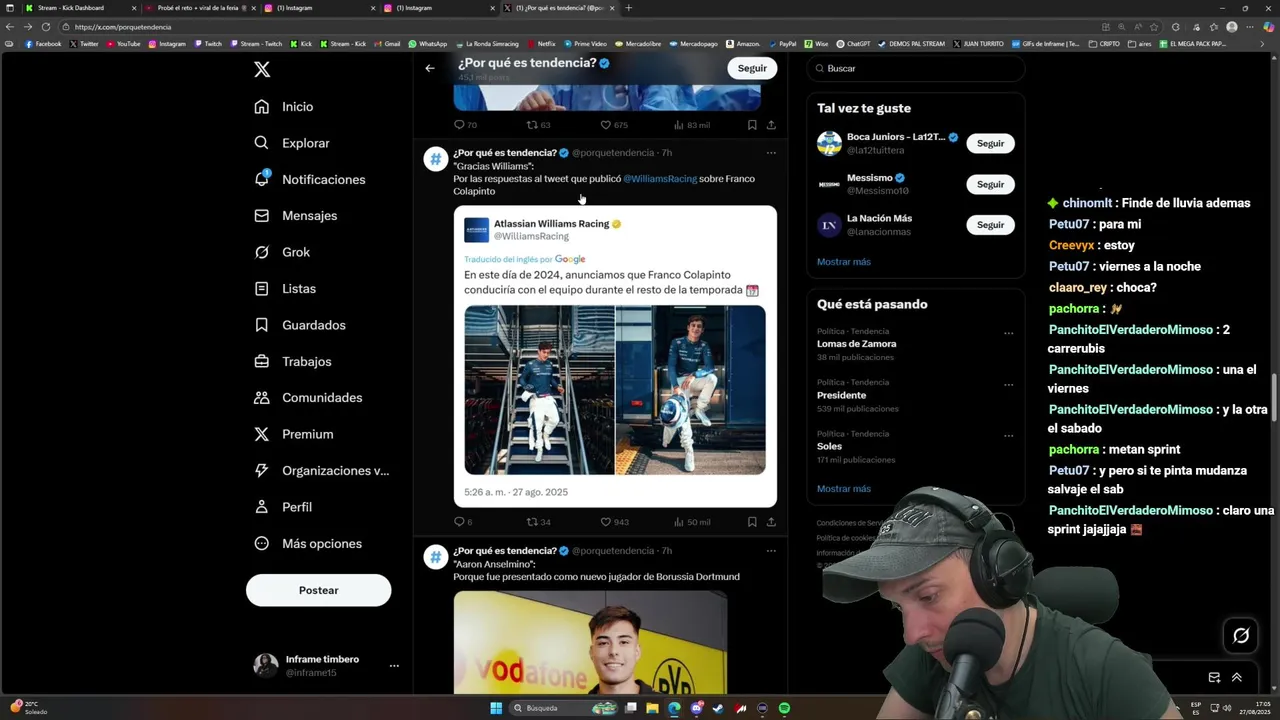The width and height of the screenshot is (1280, 720).
Task: Go back with the arrow beside profile name
Action: 430,68
